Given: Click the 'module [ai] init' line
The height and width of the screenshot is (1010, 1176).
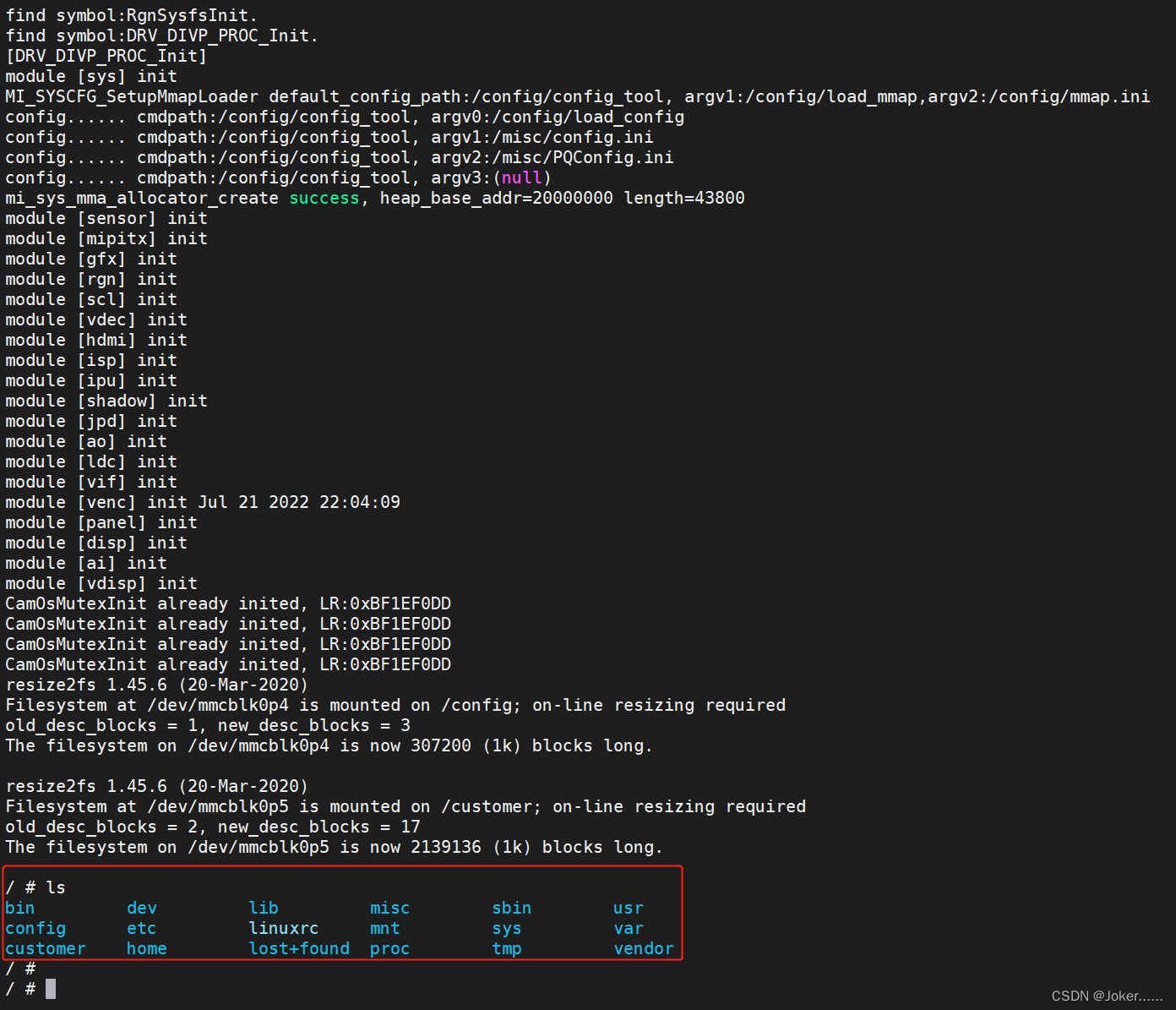Looking at the screenshot, I should (86, 563).
